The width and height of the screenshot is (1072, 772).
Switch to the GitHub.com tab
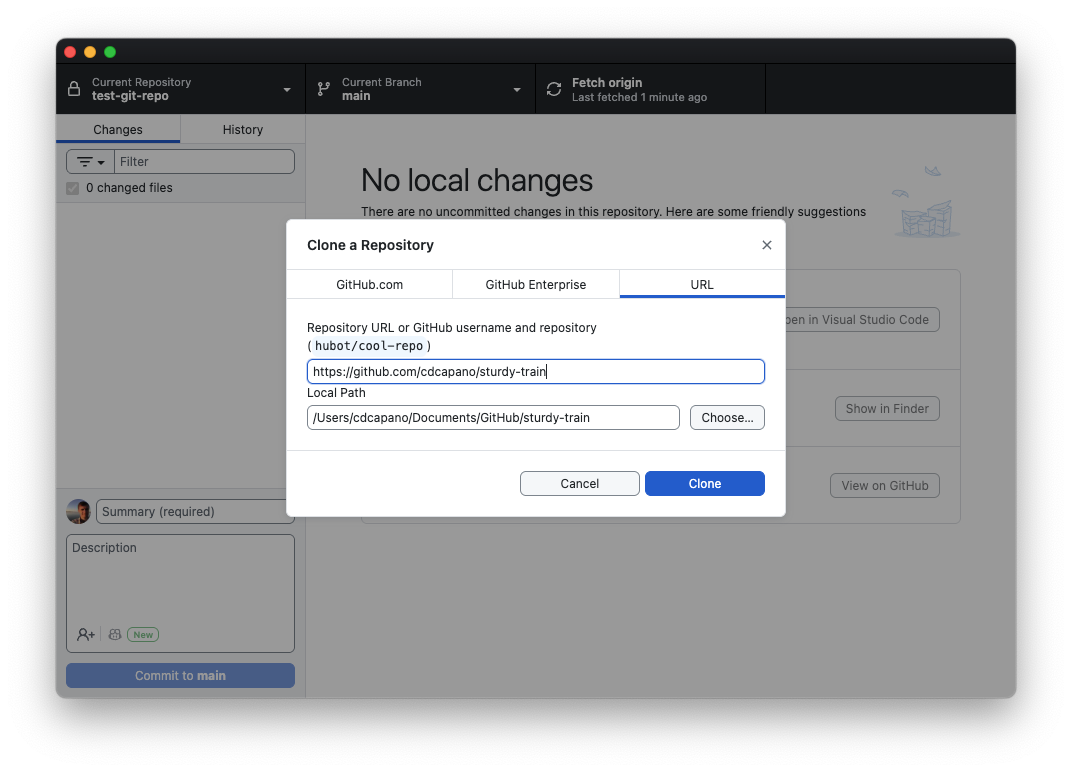(369, 284)
